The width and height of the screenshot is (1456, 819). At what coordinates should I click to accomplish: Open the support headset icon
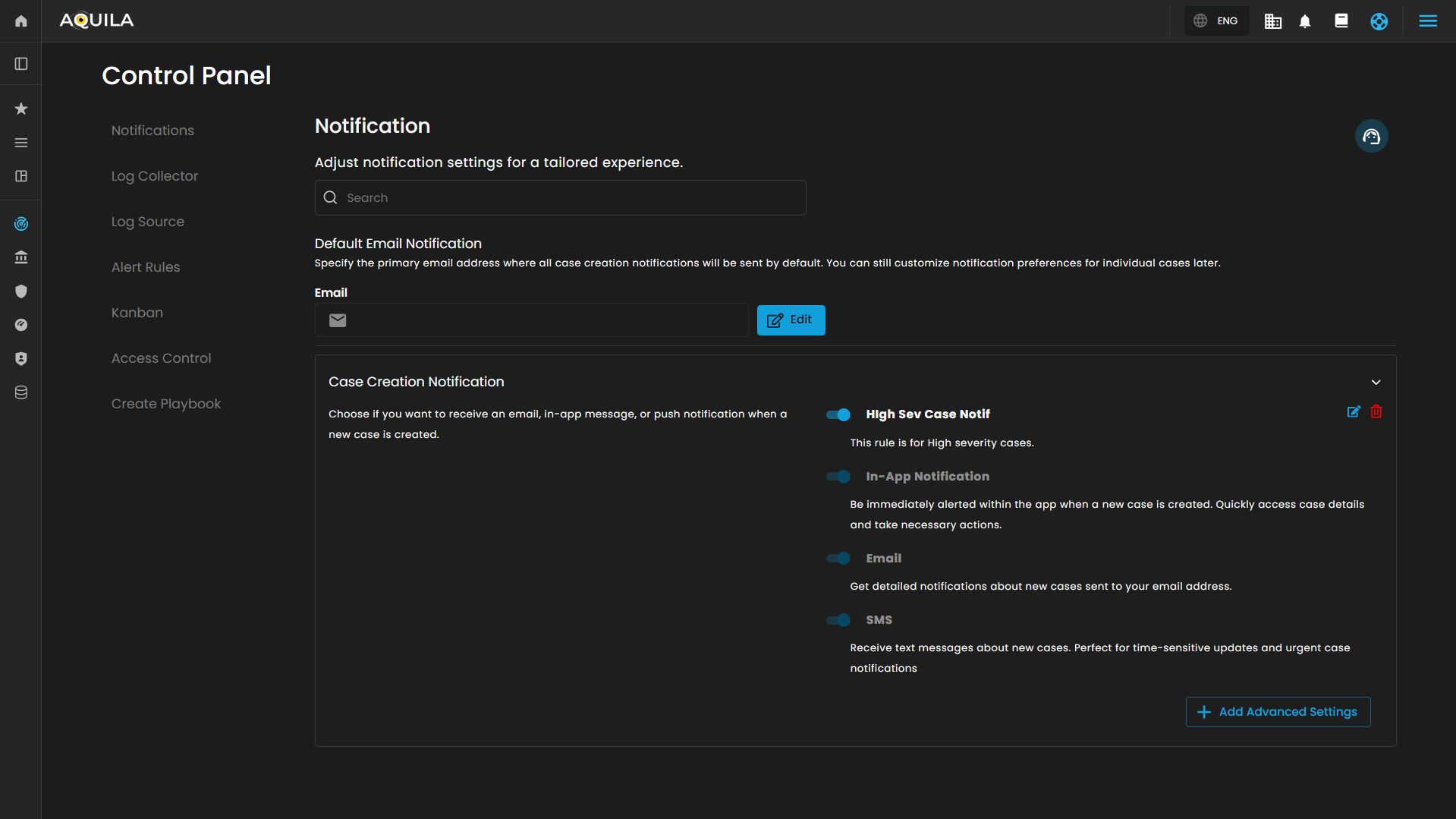click(1371, 137)
